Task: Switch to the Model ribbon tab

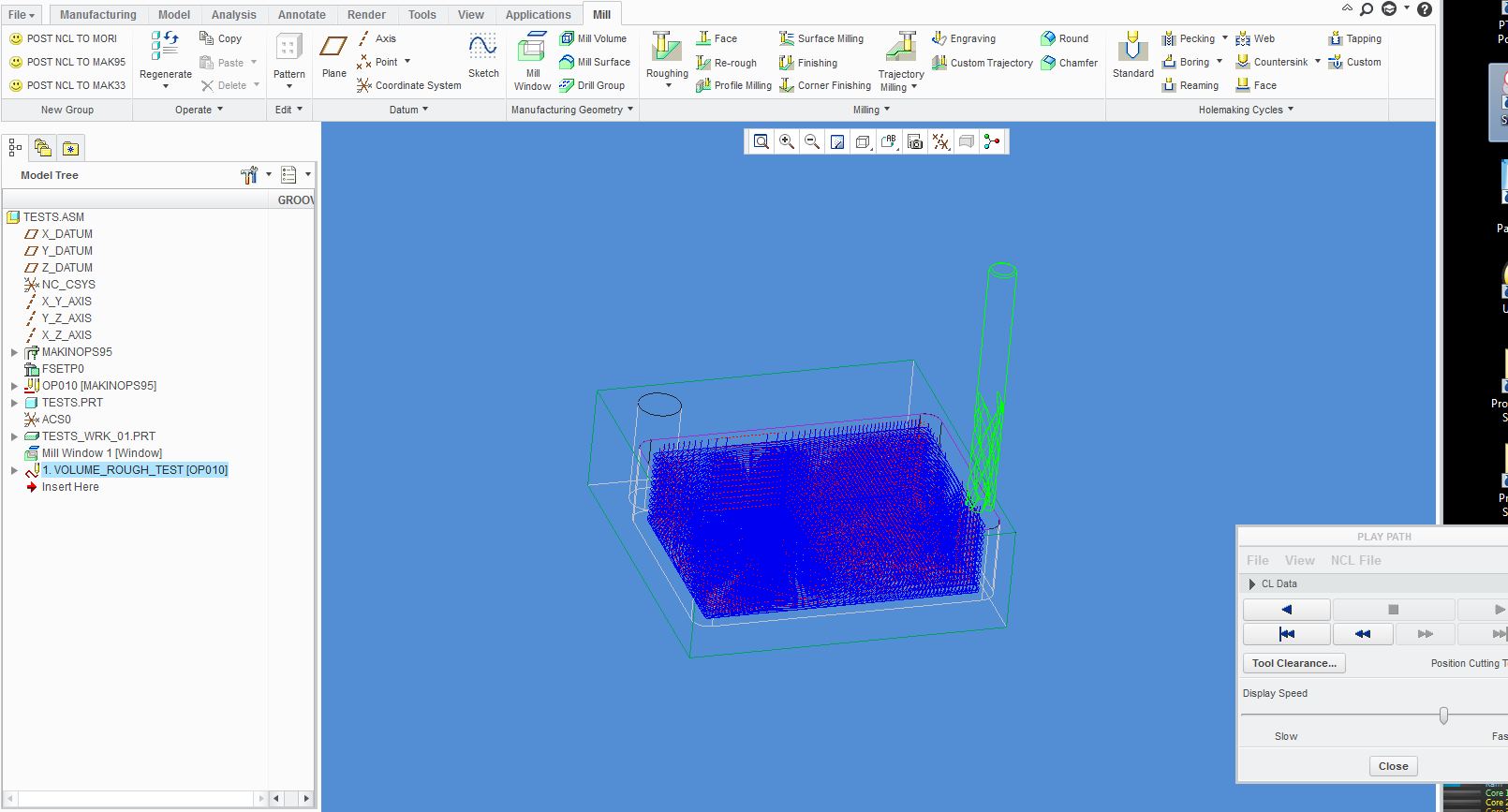Action: coord(174,14)
